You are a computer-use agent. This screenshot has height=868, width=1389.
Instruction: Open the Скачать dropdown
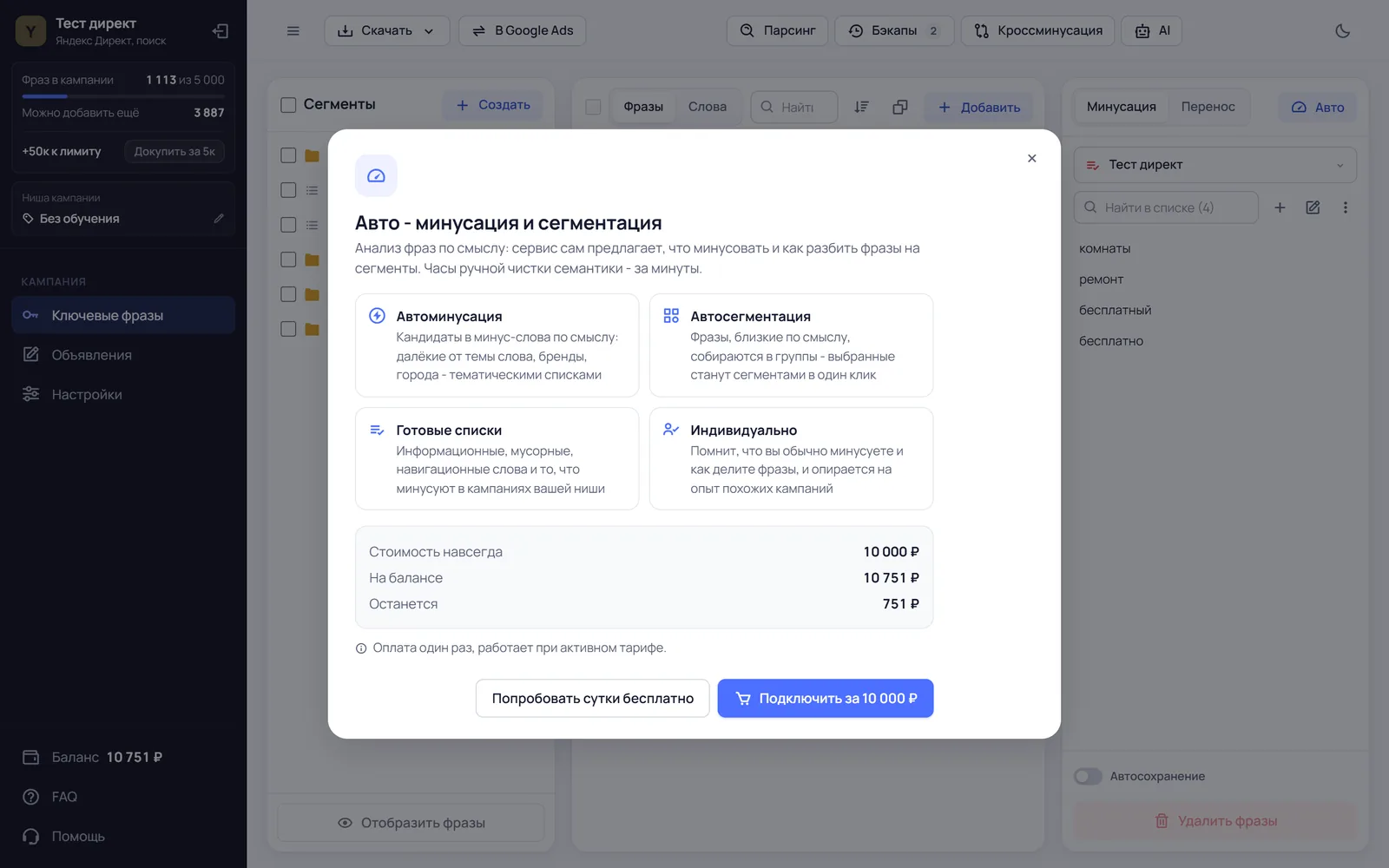tap(387, 31)
